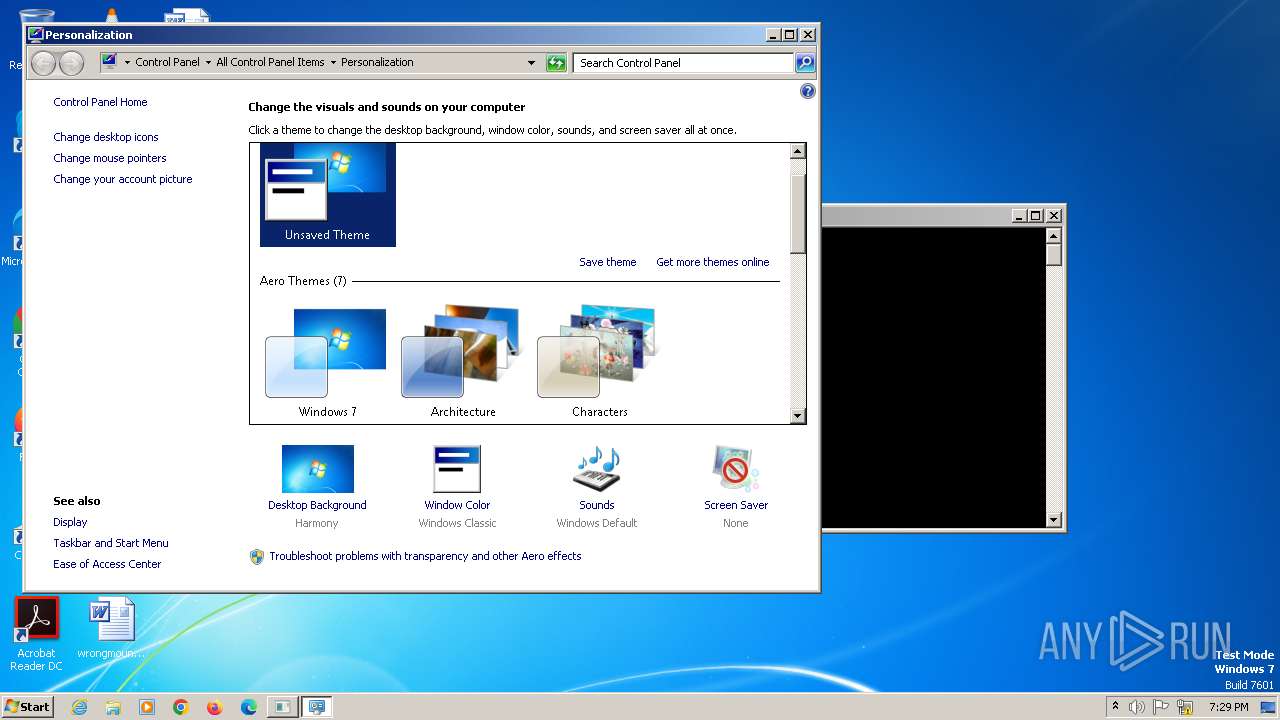Select the Unsaved Theme thumbnail
The width and height of the screenshot is (1280, 720).
[x=328, y=194]
